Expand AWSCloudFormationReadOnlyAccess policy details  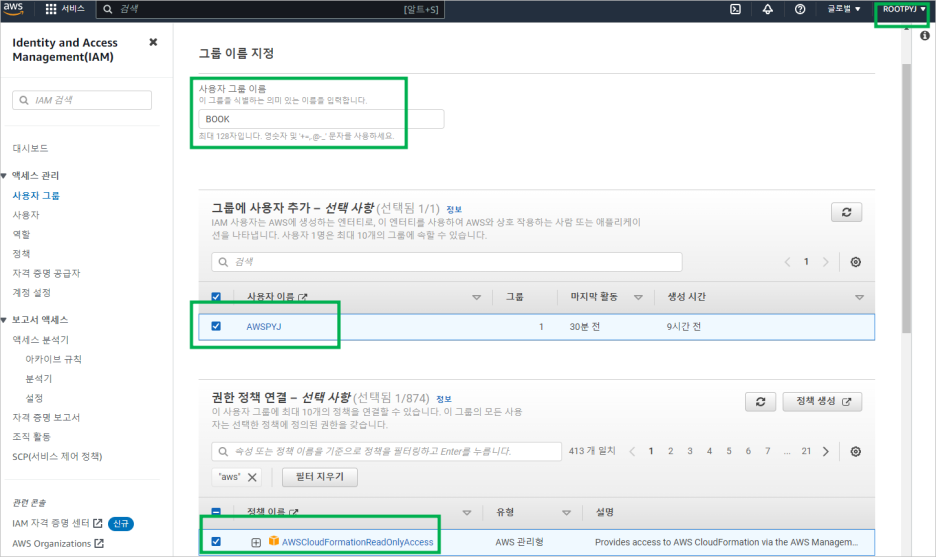(255, 542)
